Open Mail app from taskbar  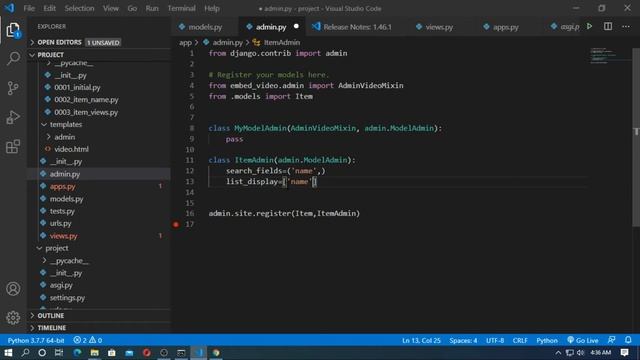tap(129, 353)
